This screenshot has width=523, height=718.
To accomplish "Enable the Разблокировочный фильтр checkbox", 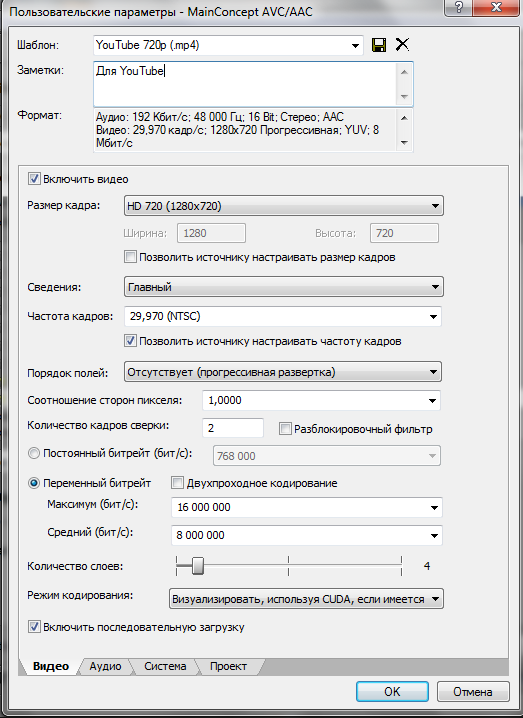I will (285, 429).
